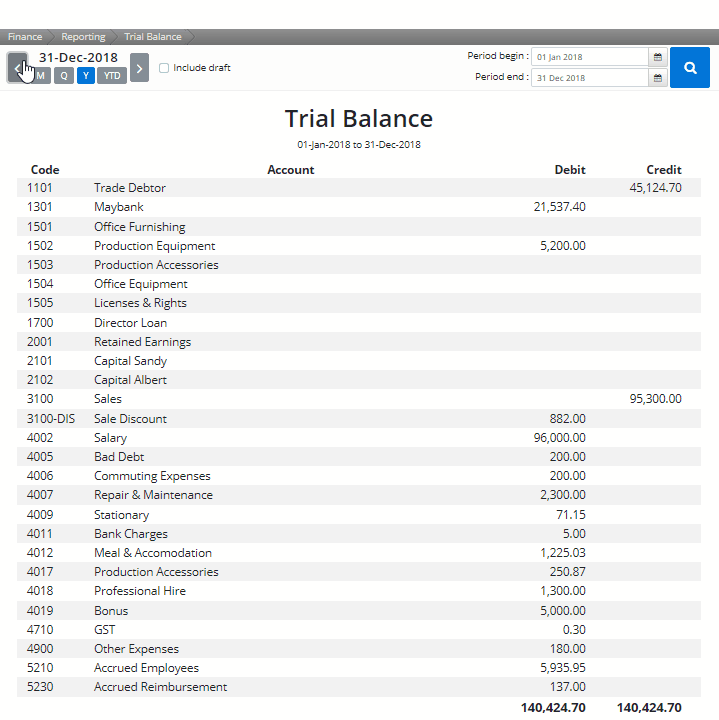
Task: Click the 3100-DIS code cell
Action: pos(51,419)
